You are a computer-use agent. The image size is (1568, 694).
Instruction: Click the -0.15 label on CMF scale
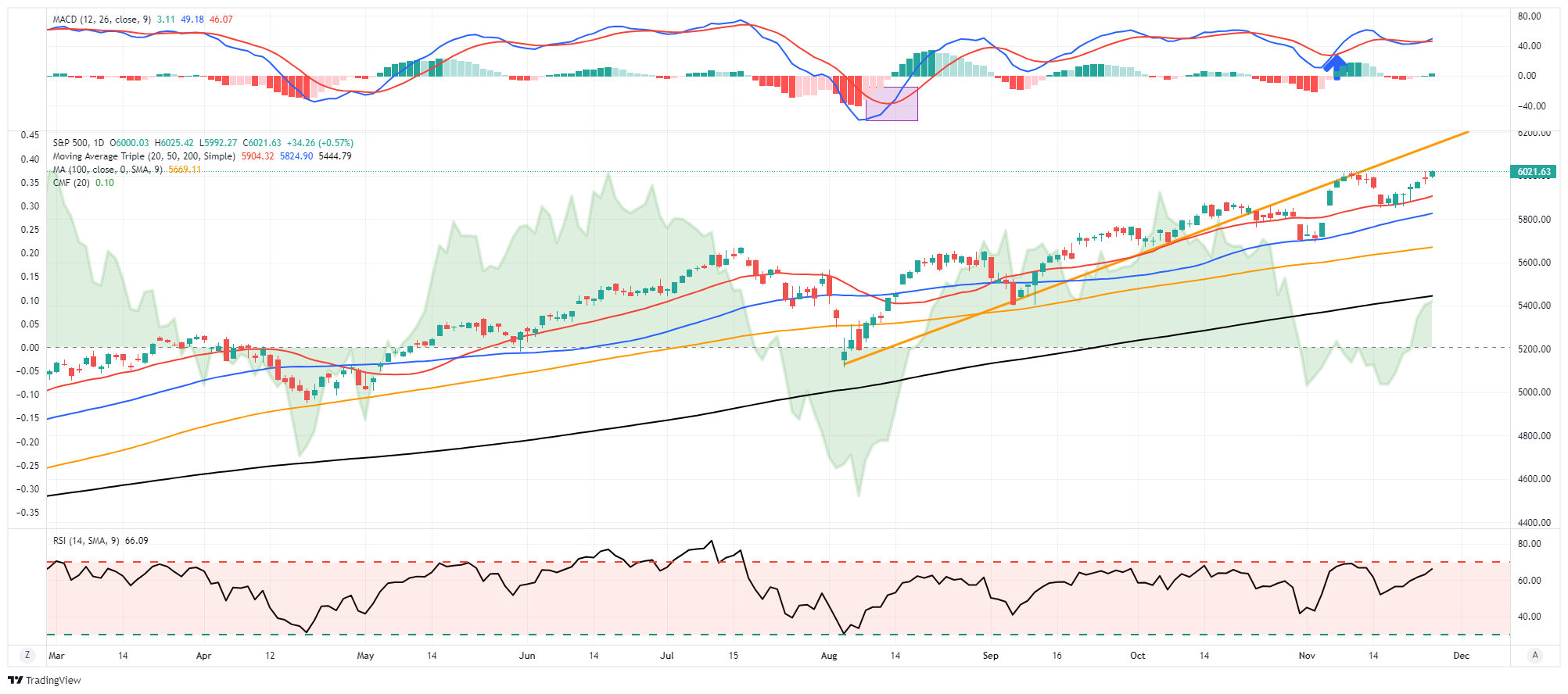[28, 418]
